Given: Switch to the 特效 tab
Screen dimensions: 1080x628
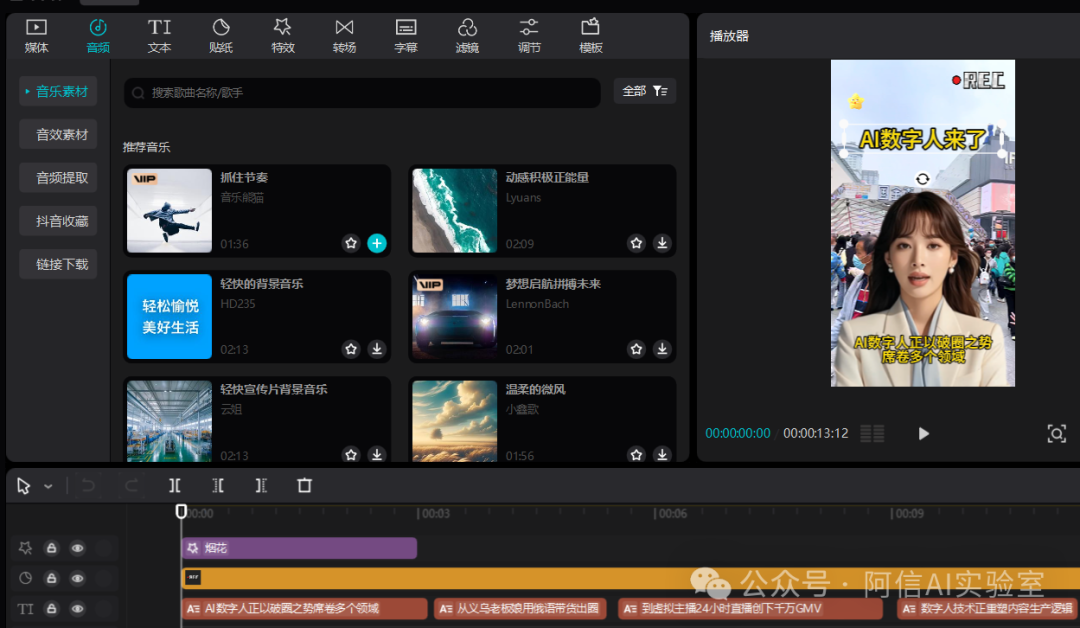Looking at the screenshot, I should (x=283, y=35).
